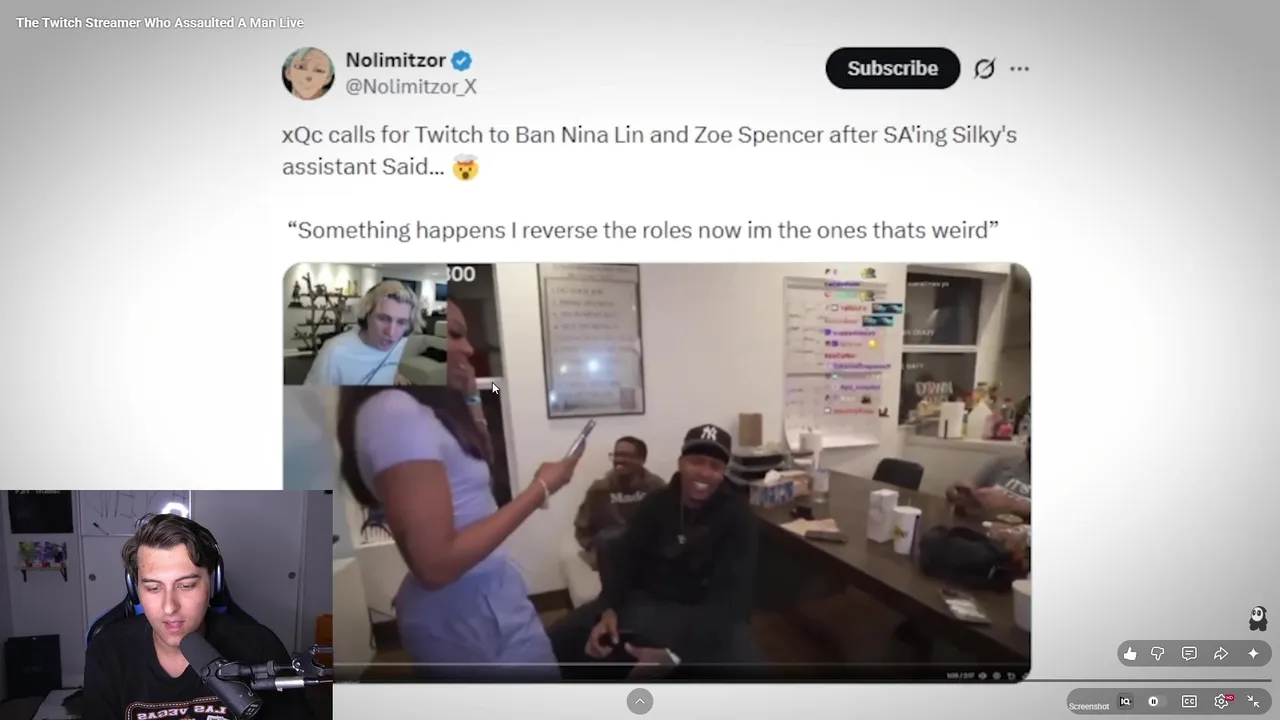The height and width of the screenshot is (720, 1280).
Task: Like the video with thumbs up
Action: click(x=1130, y=654)
